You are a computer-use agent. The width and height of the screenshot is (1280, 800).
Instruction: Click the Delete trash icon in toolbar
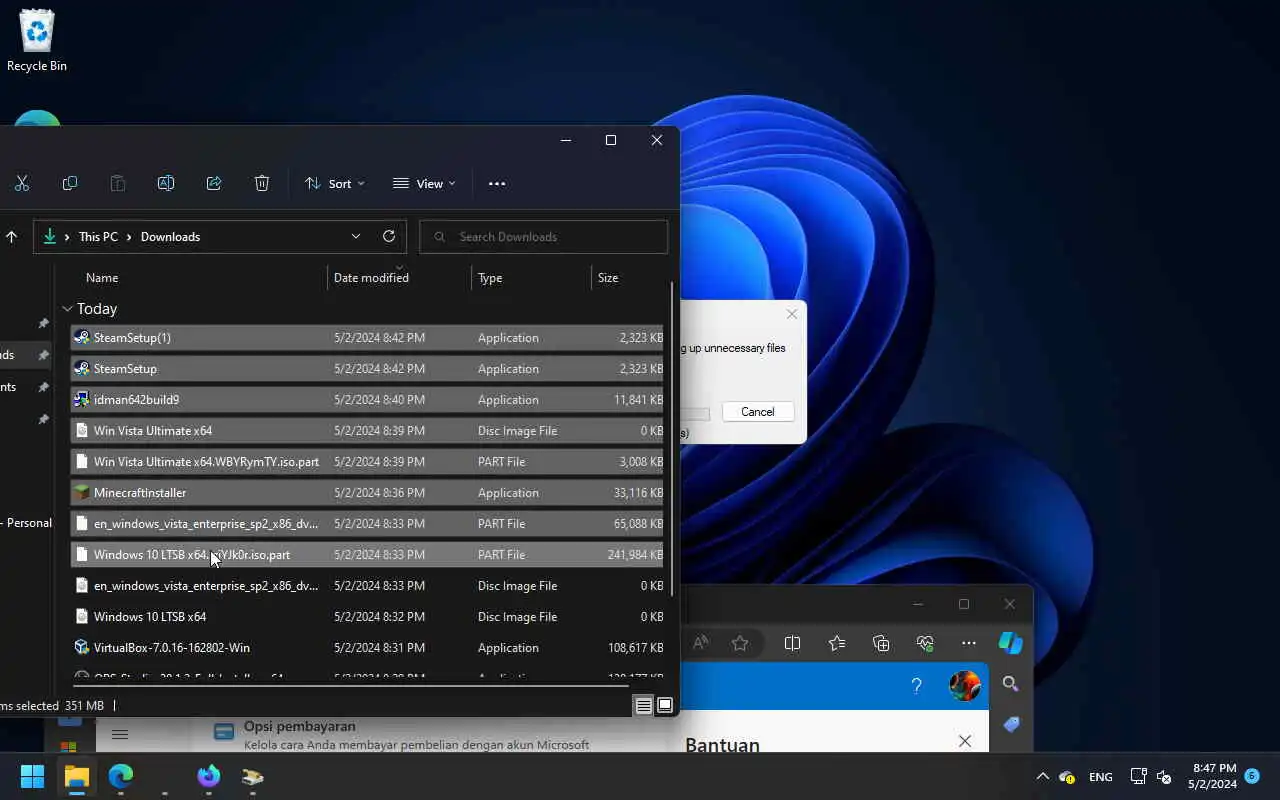pos(262,184)
